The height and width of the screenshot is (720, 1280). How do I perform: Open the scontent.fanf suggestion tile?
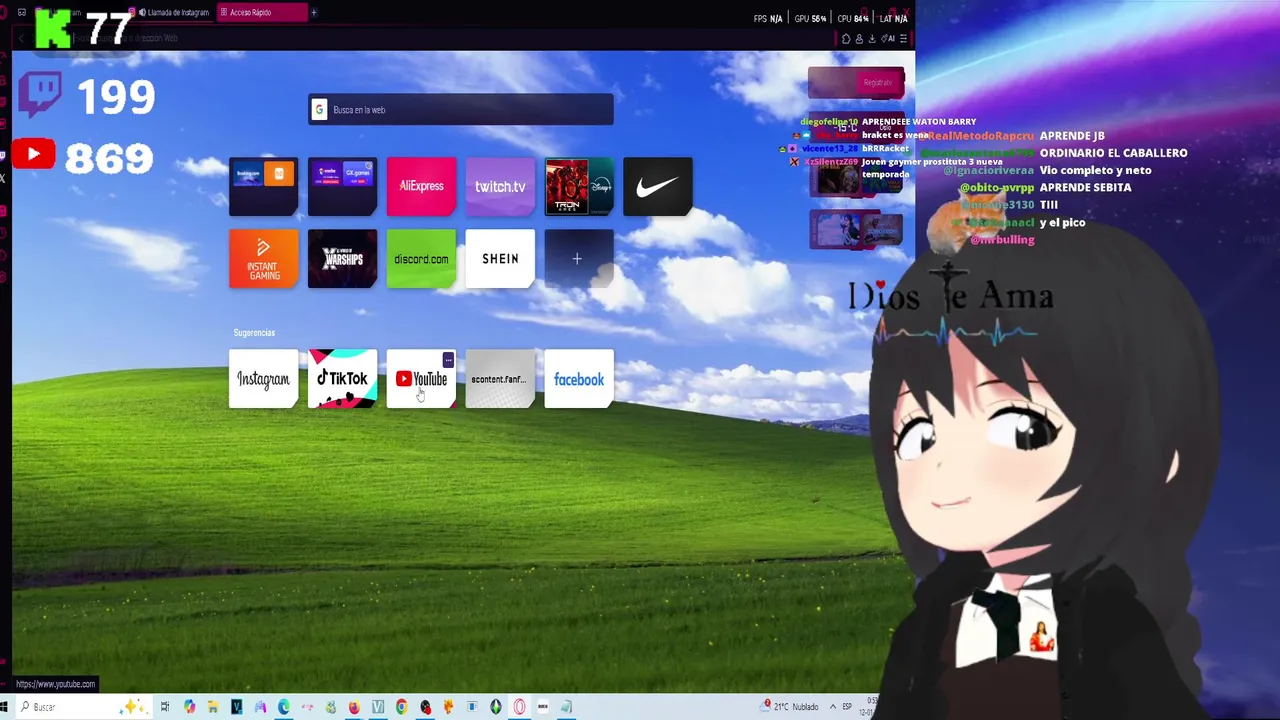[500, 379]
